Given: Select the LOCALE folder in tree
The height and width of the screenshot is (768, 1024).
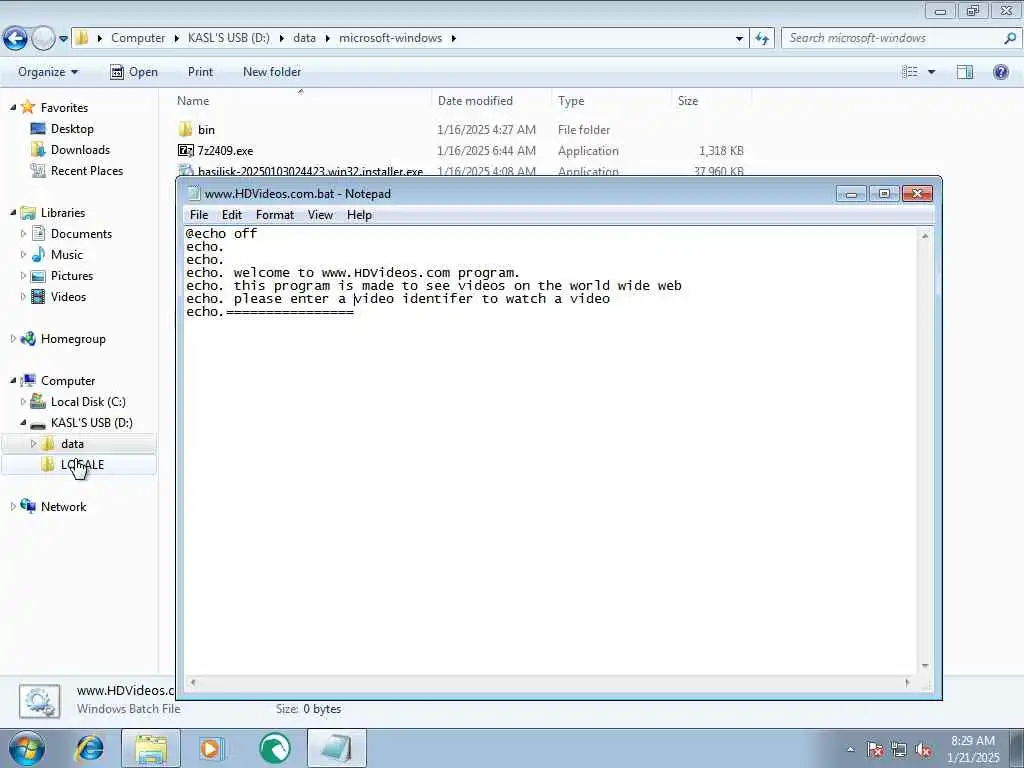Looking at the screenshot, I should pyautogui.click(x=82, y=464).
